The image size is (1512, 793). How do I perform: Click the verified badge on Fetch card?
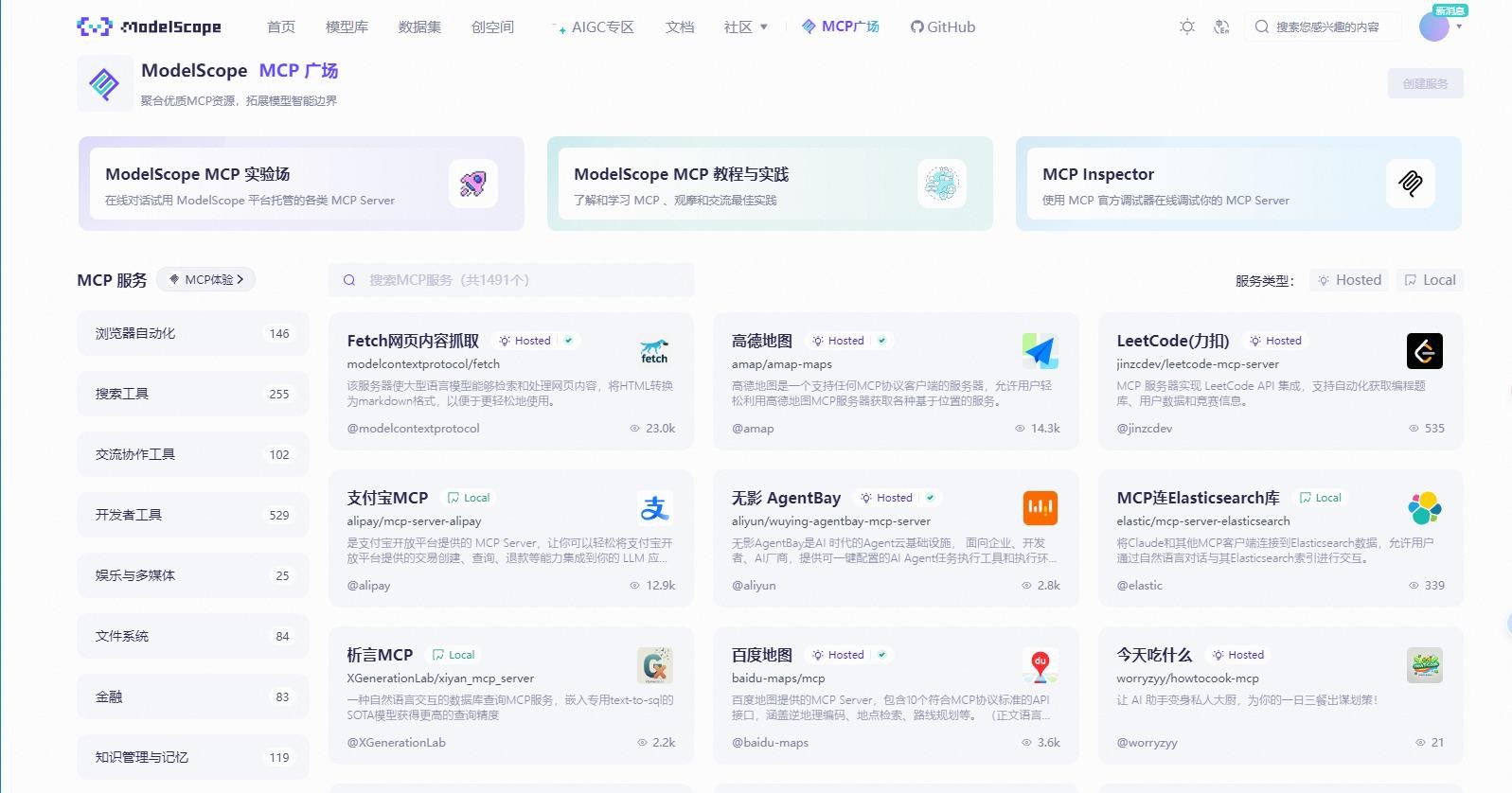tap(568, 341)
